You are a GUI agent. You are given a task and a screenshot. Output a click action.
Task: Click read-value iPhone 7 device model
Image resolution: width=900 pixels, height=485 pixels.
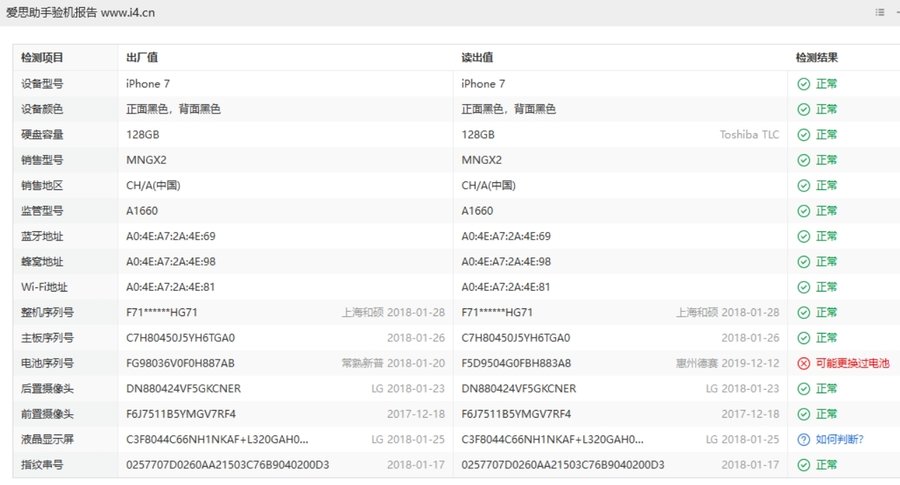pos(483,84)
